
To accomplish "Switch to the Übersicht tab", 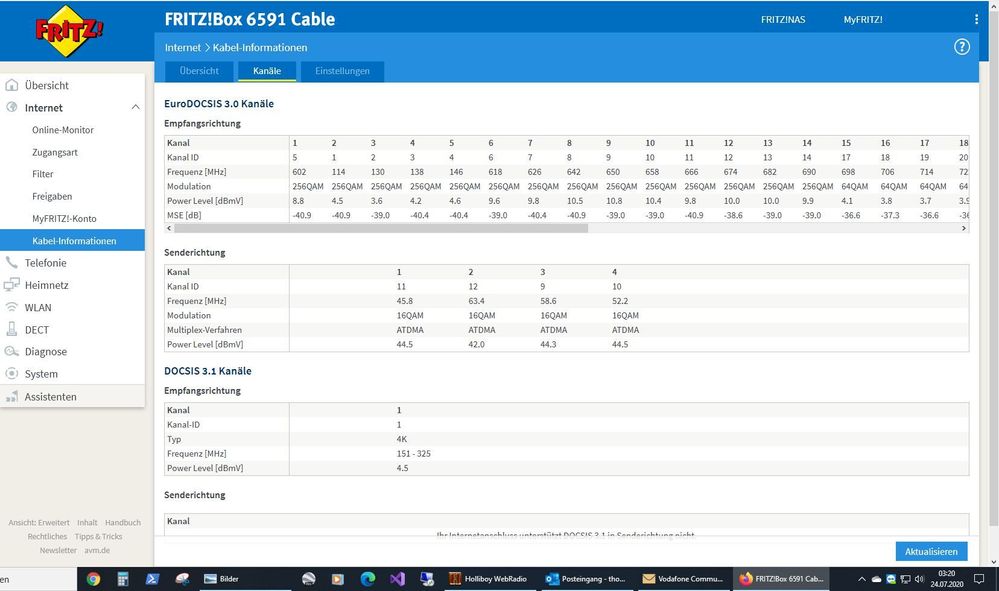I will [199, 71].
